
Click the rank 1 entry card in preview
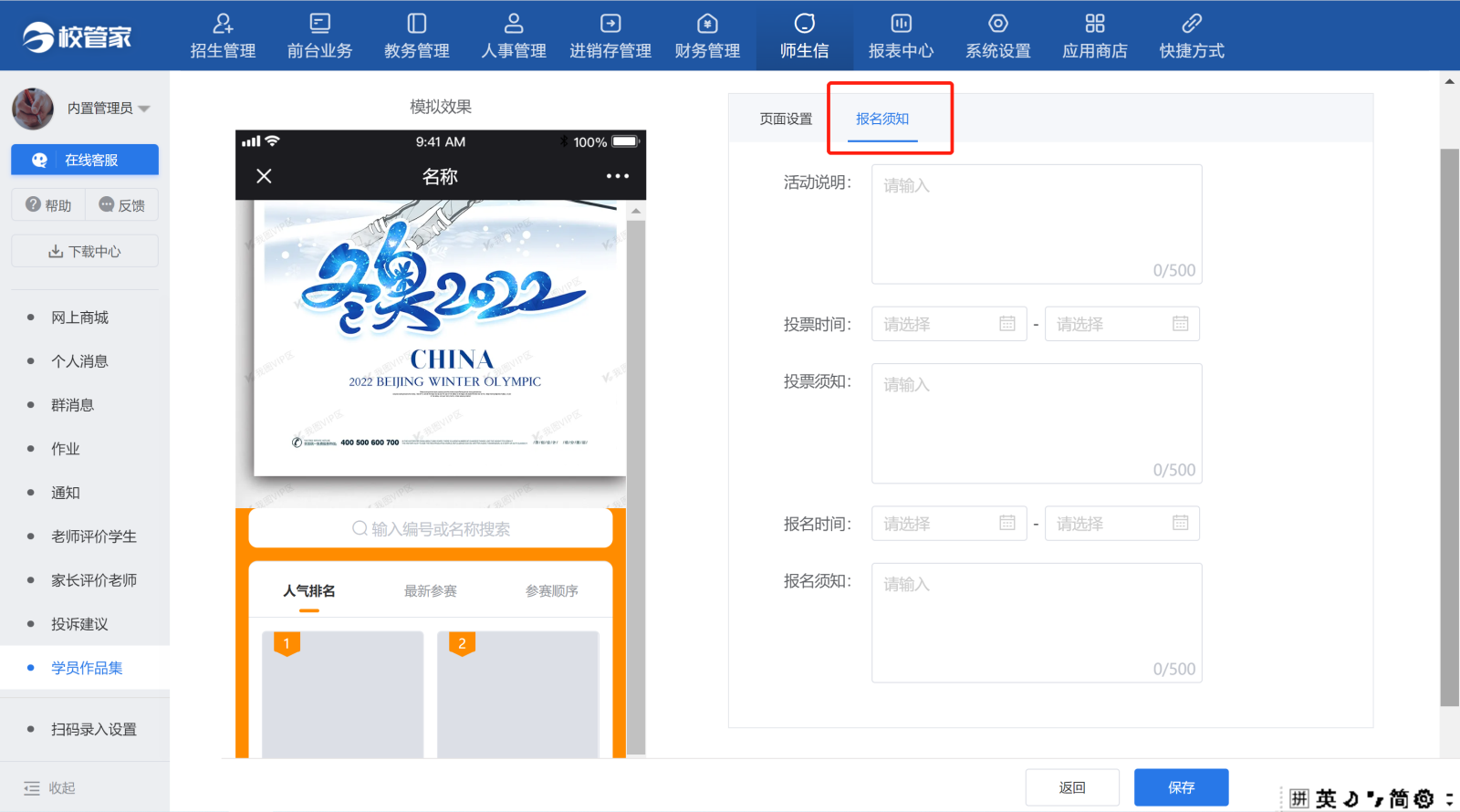[343, 694]
